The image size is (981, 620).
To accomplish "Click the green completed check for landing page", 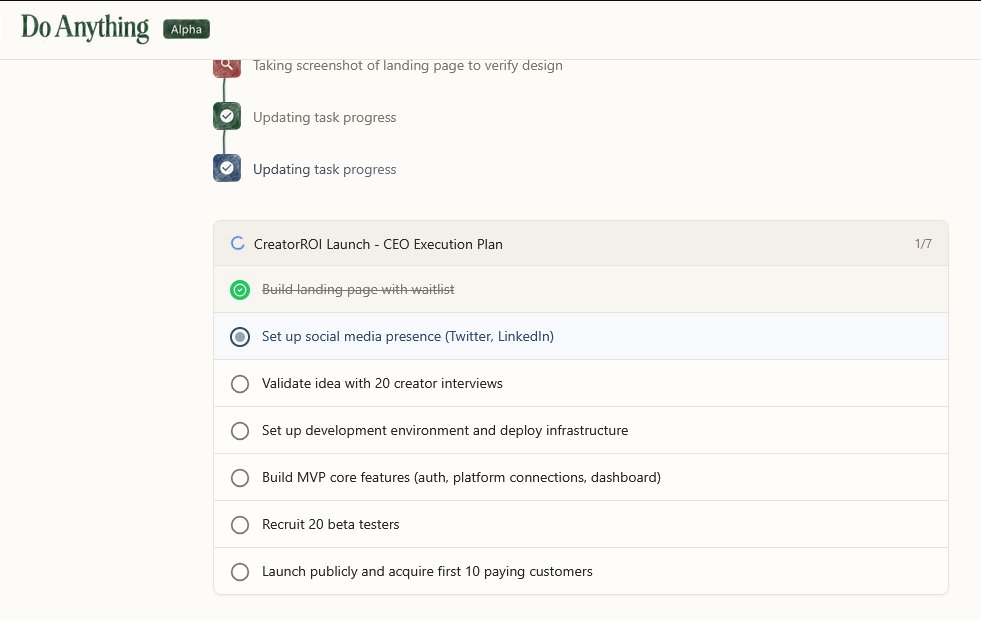I will (240, 290).
